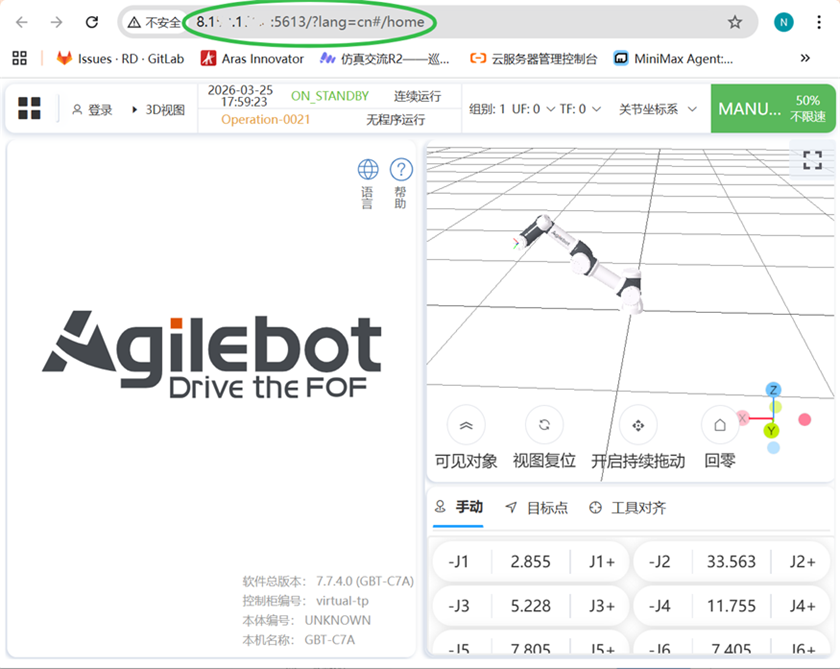Click the browser address bar URL
840x669 pixels.
tap(310, 22)
